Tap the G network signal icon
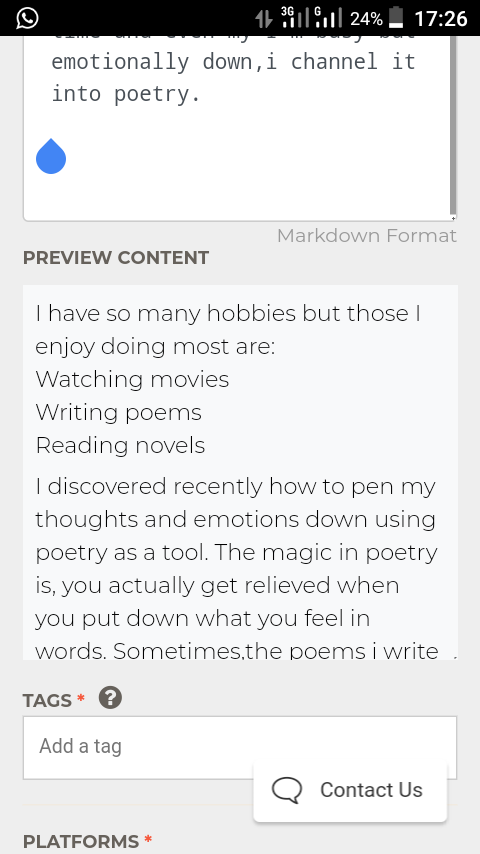 327,17
